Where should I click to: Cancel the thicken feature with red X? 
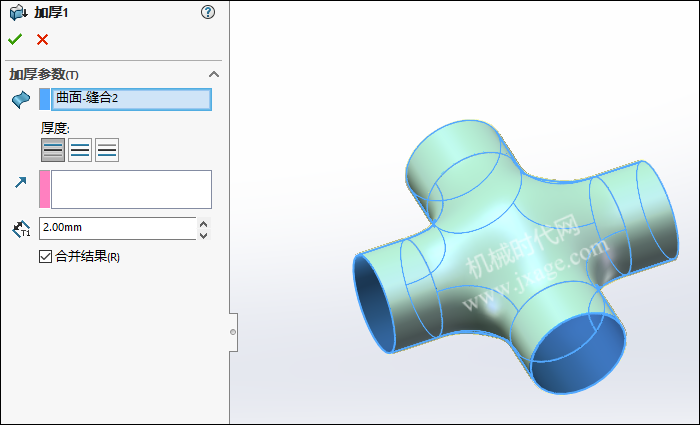click(42, 40)
